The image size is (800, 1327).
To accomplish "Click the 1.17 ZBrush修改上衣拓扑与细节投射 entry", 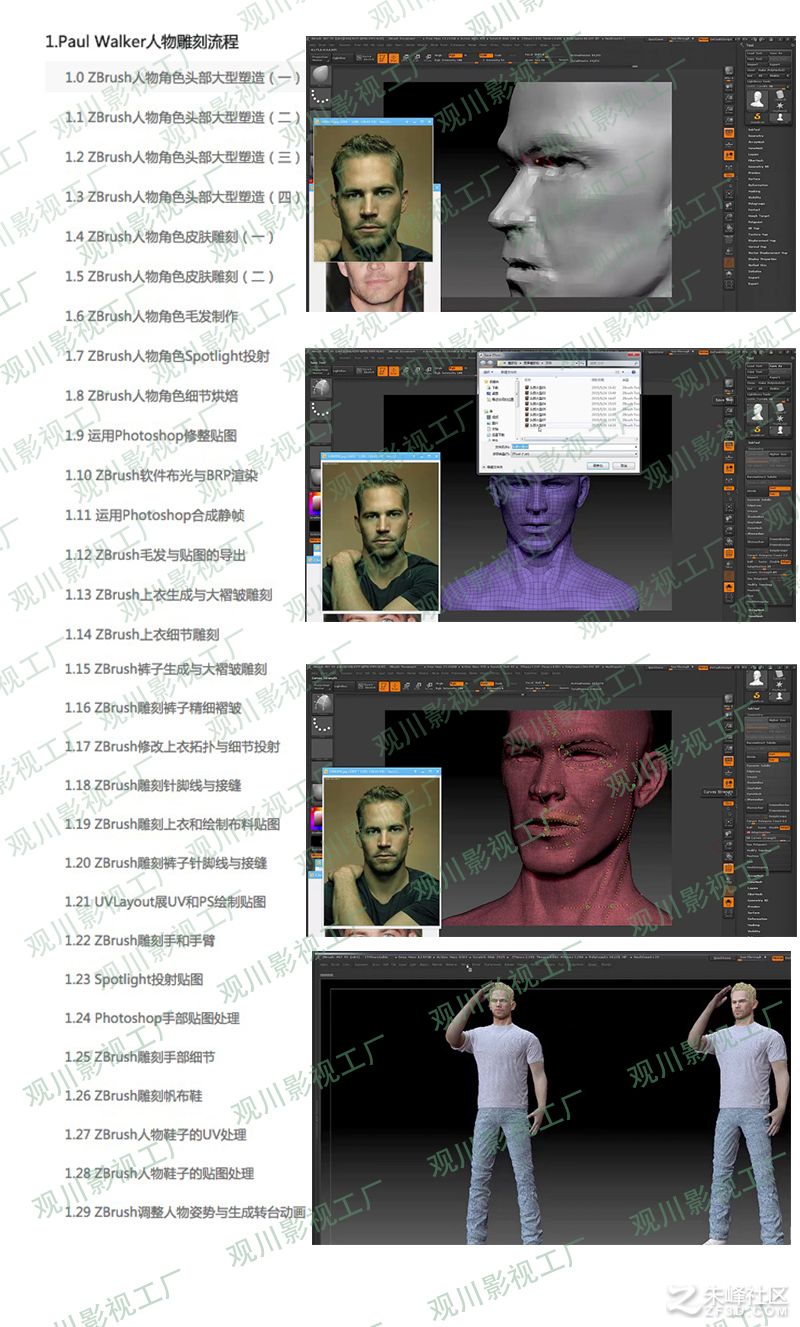I will click(172, 747).
